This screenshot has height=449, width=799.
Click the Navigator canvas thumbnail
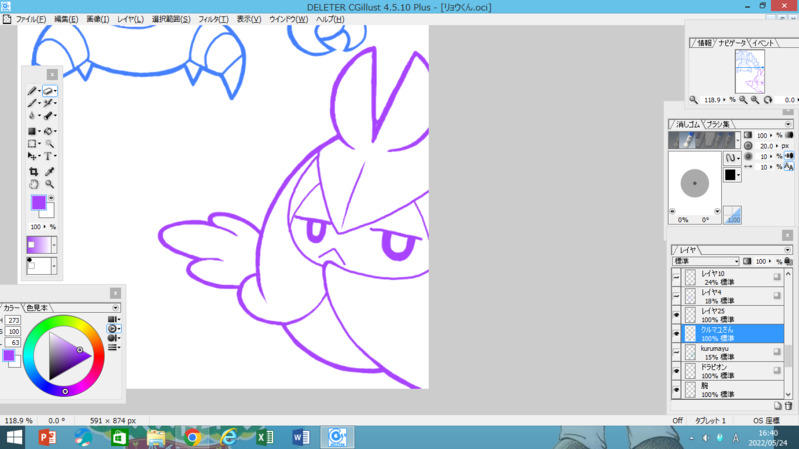click(x=750, y=71)
